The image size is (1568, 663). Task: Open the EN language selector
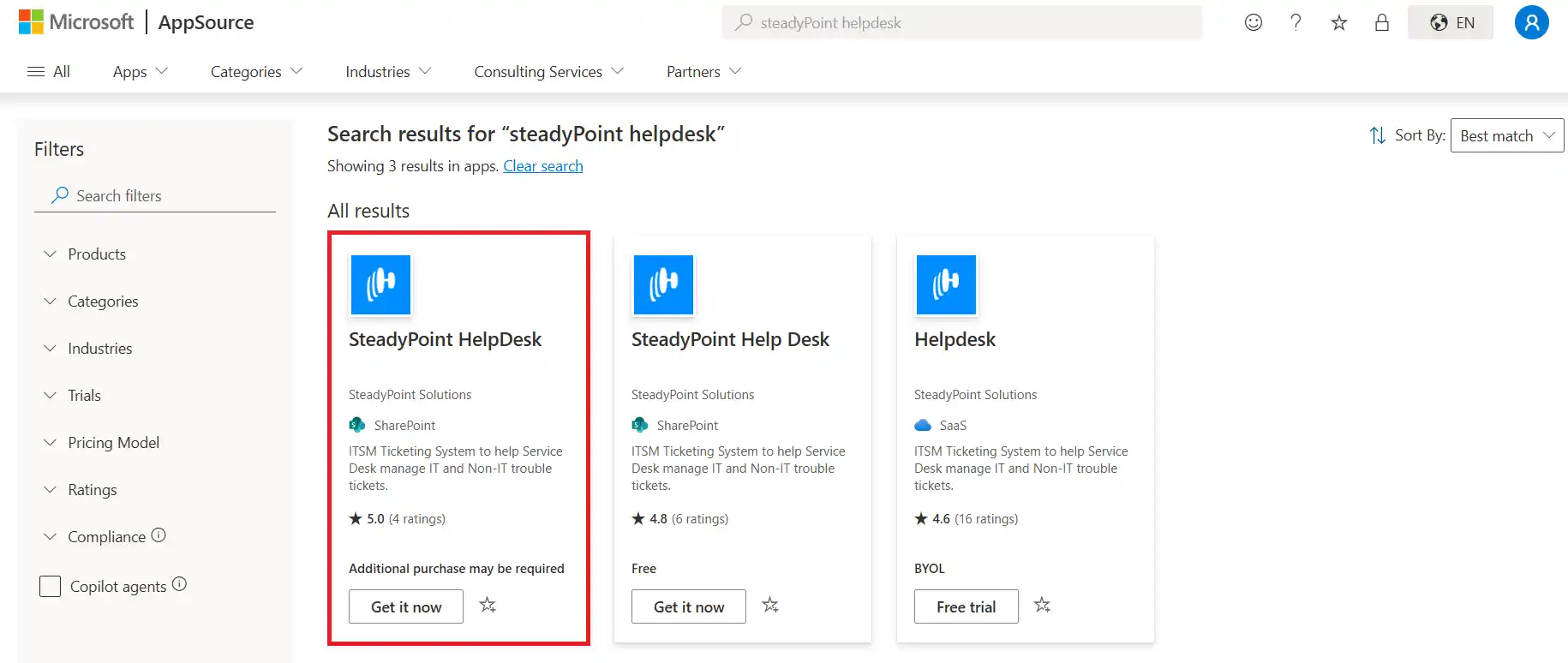tap(1451, 22)
